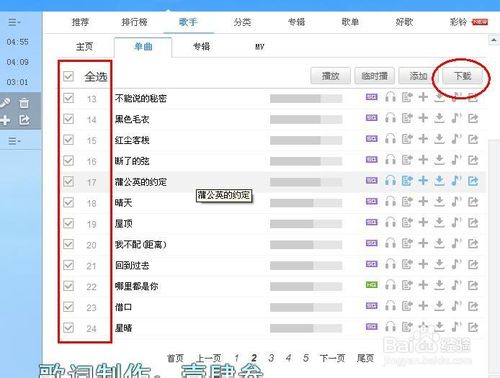
Task: Click the download icon in the 屋顶 row
Action: (439, 222)
